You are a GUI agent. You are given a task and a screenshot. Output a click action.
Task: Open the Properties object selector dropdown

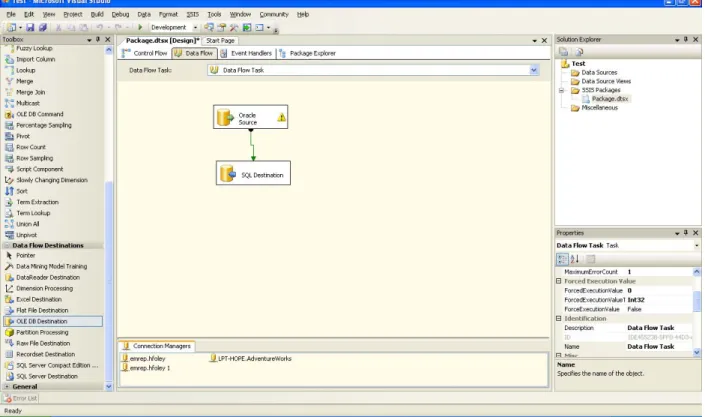coord(696,246)
